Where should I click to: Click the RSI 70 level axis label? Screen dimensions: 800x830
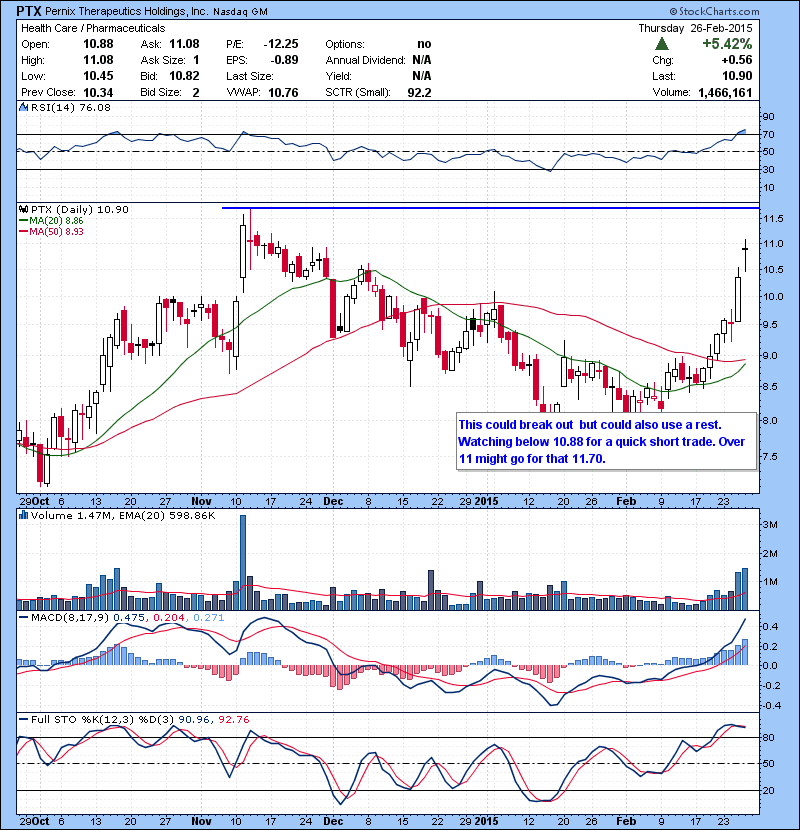pos(768,134)
